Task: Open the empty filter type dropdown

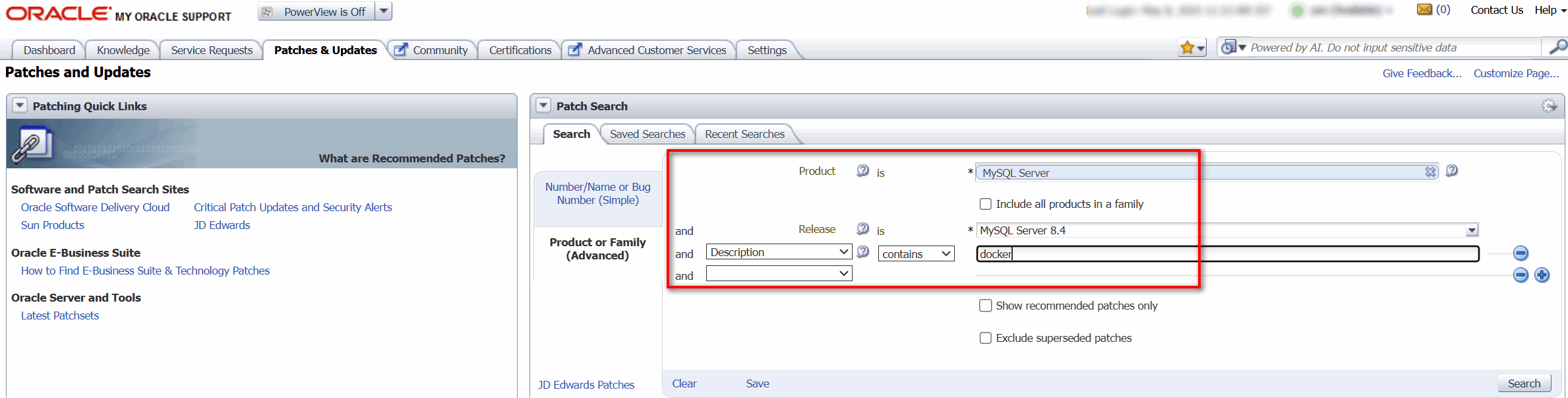Action: 779,273
